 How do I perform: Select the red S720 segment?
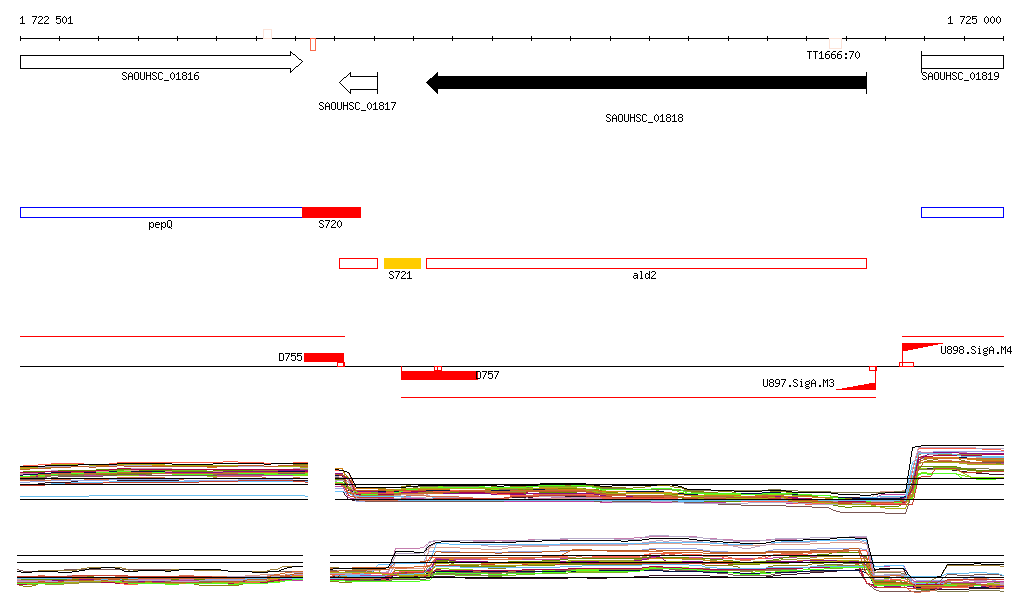[x=331, y=212]
